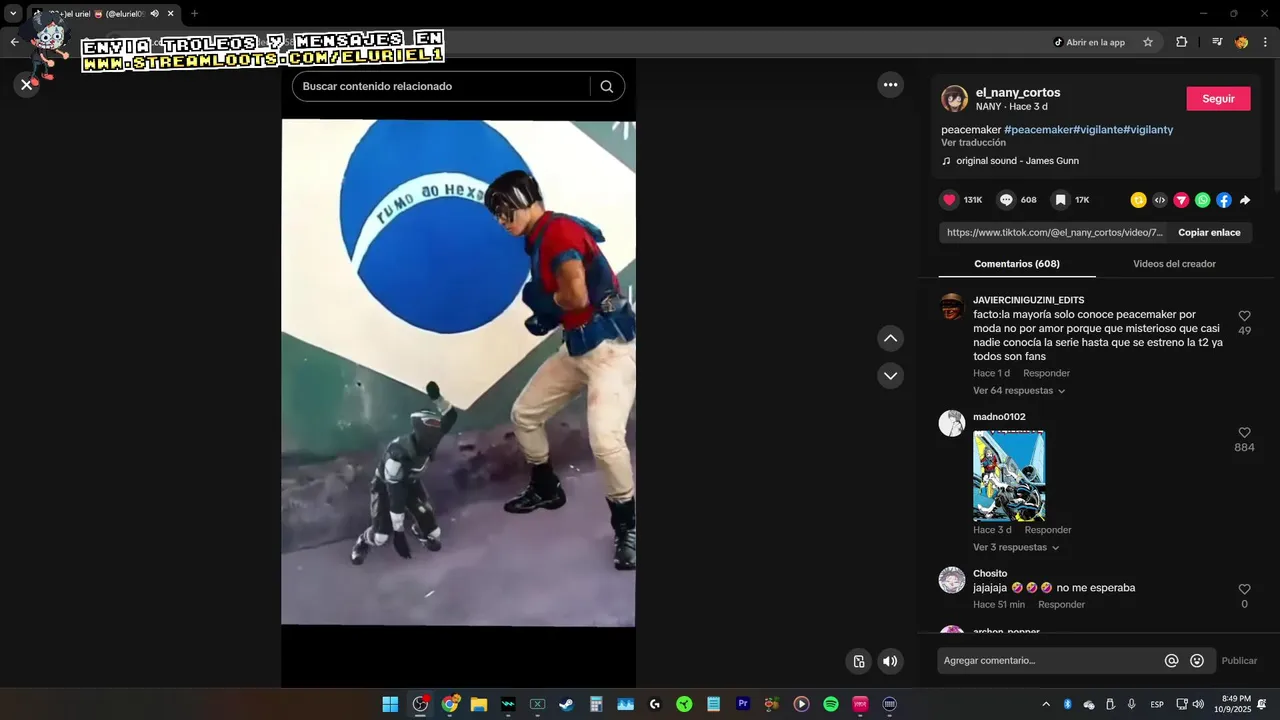Click 'Copiar enlace' button
Image resolution: width=1280 pixels, height=720 pixels.
tap(1209, 233)
